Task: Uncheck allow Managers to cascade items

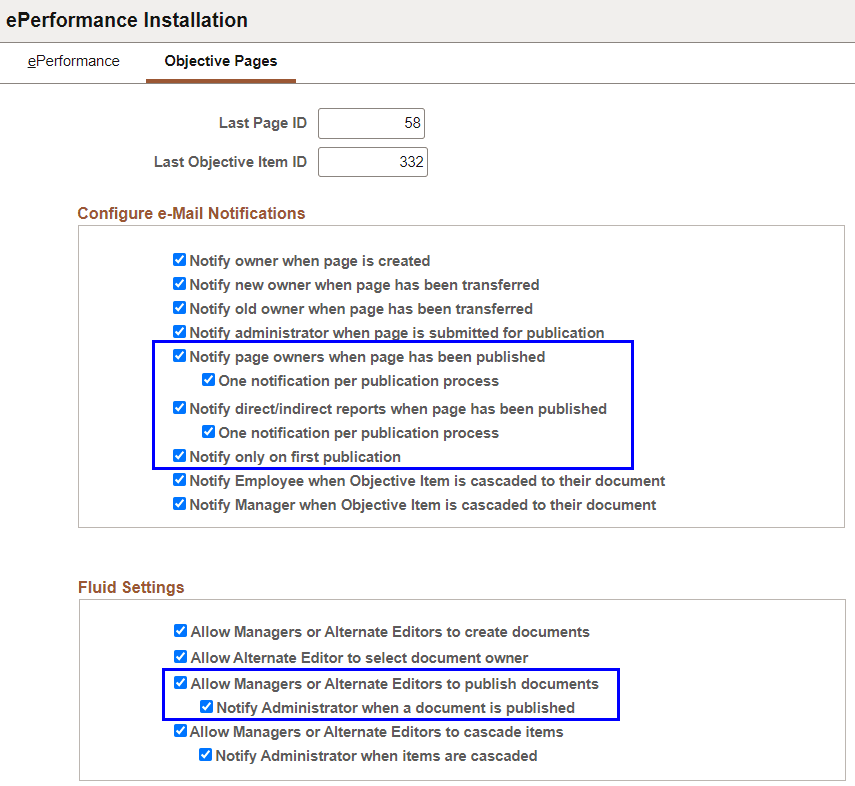Action: coord(180,731)
